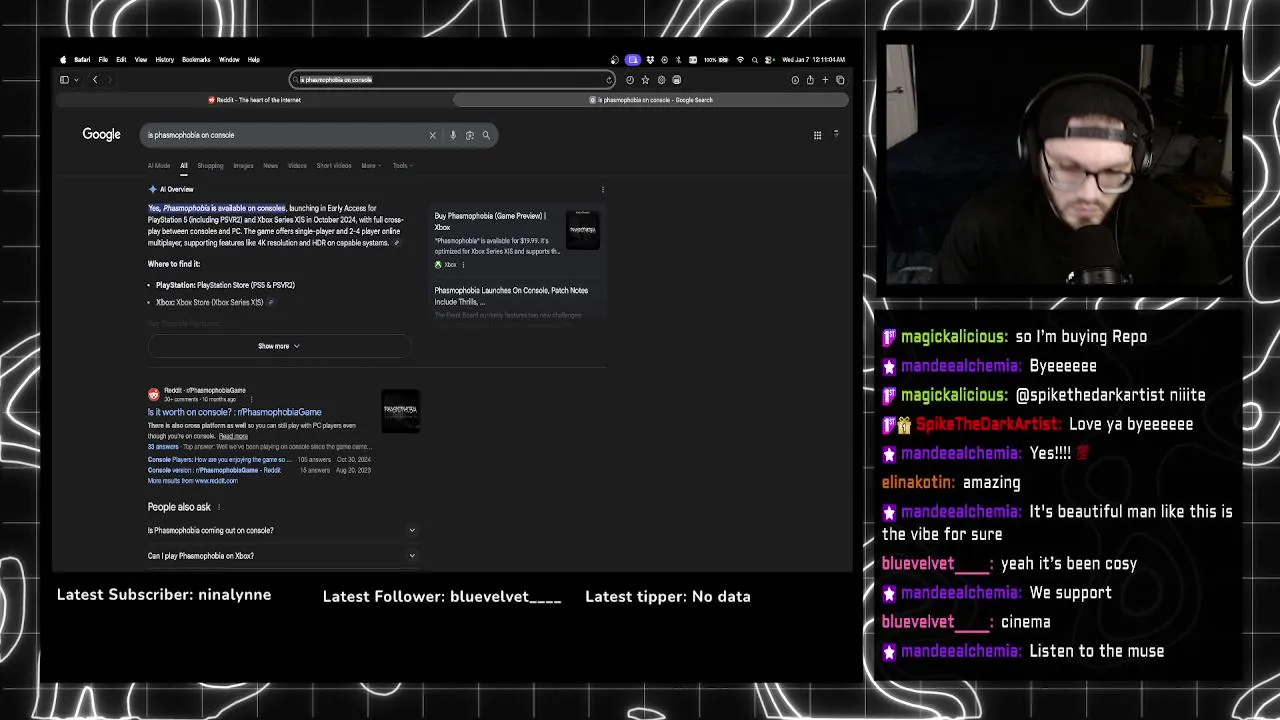Open the "Console version : r/PhasmophobiaGame" link
This screenshot has width=1280, height=720.
214,470
